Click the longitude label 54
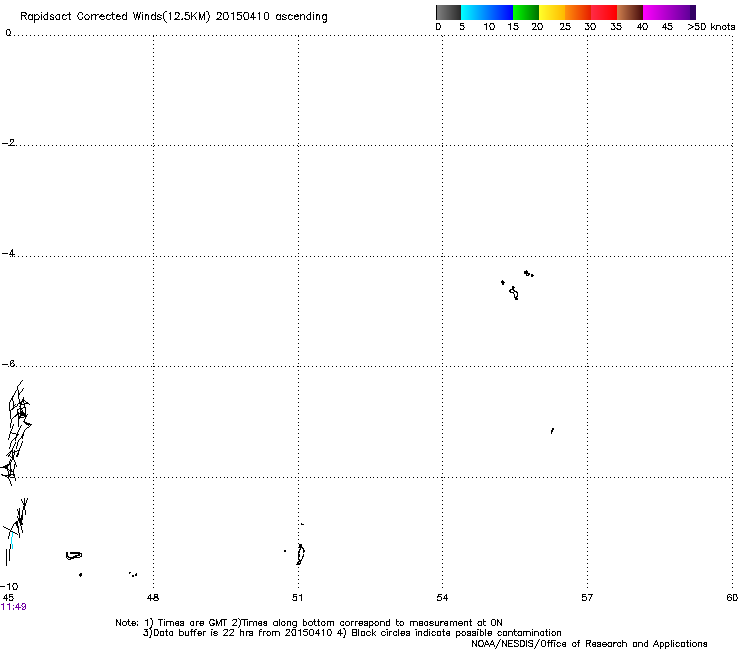 click(x=442, y=598)
